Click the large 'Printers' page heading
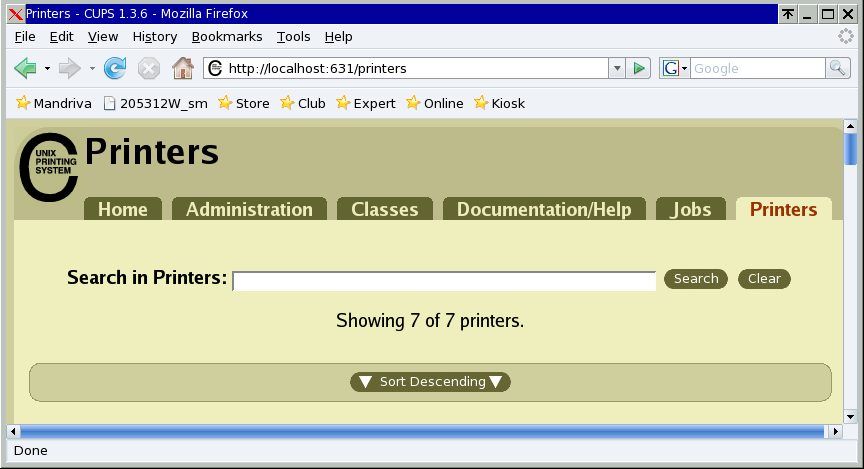The width and height of the screenshot is (864, 469). click(152, 152)
